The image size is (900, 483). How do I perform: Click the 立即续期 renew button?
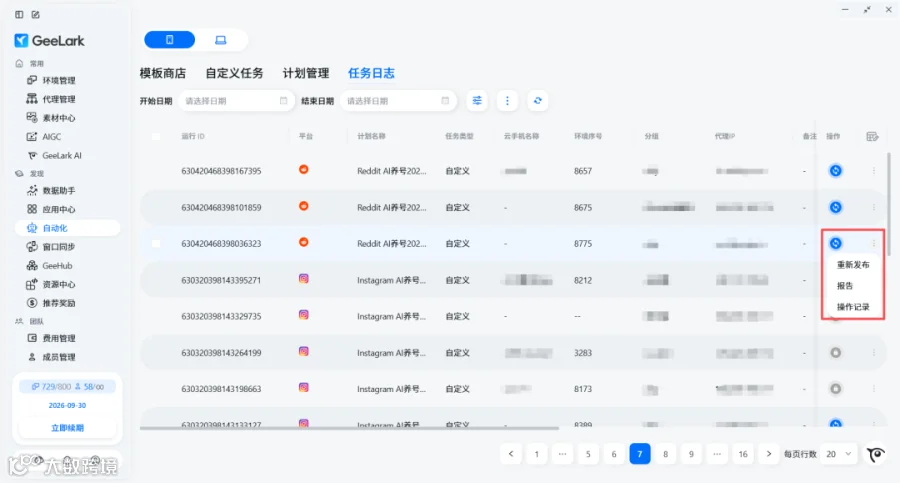pyautogui.click(x=67, y=428)
